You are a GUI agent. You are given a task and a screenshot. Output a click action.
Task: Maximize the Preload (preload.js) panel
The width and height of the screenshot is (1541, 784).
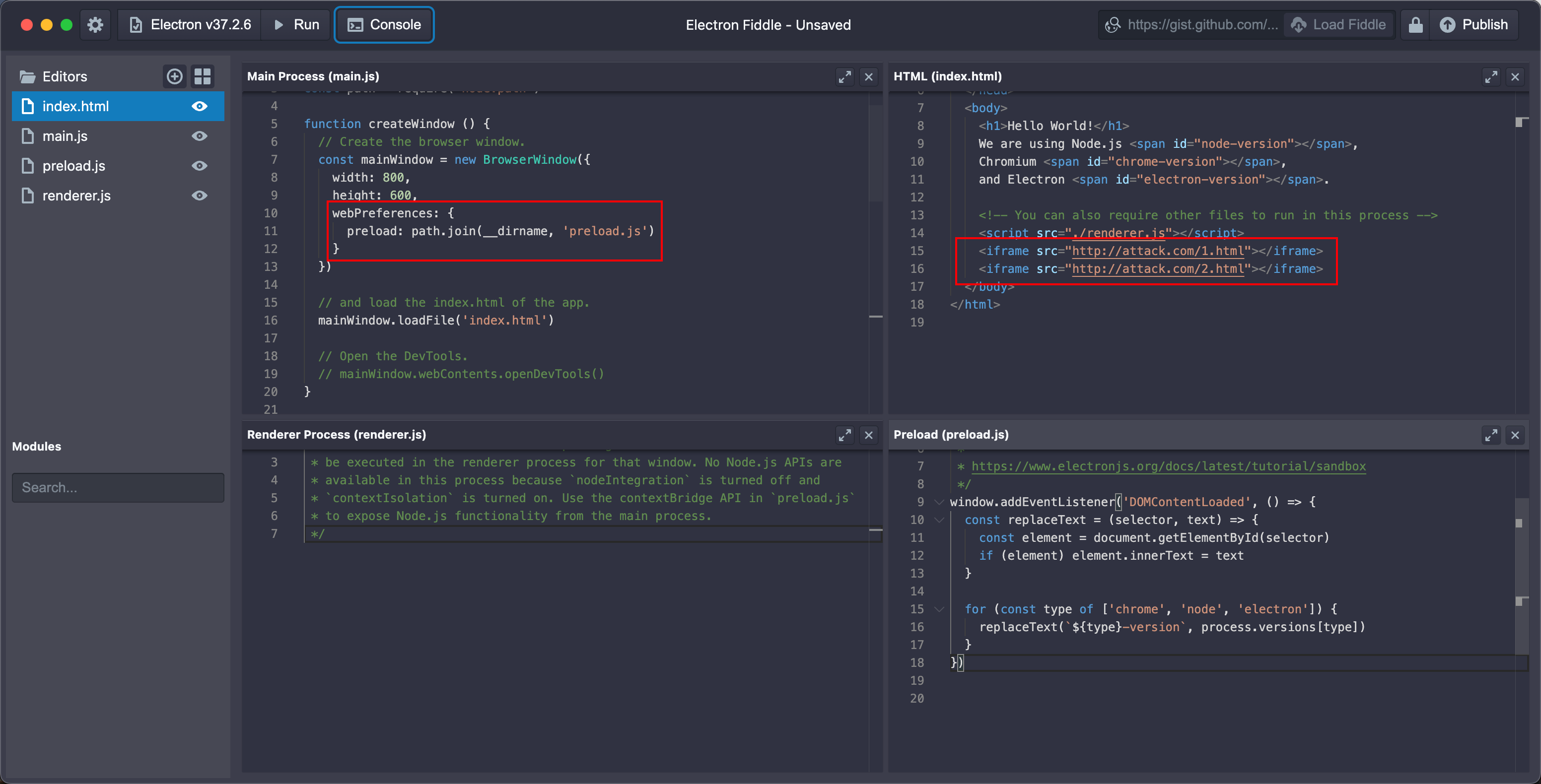coord(1491,435)
